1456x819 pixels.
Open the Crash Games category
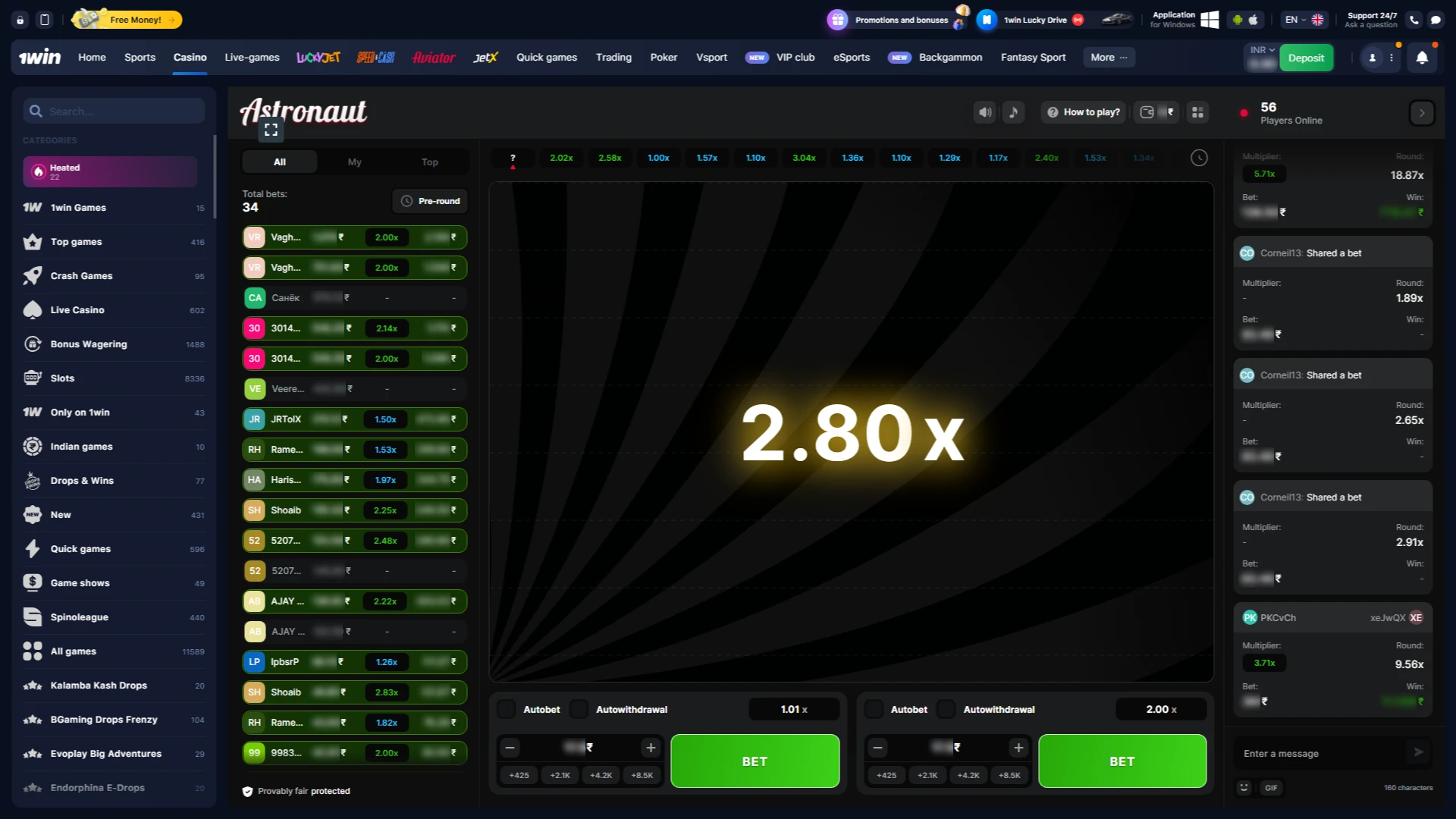(x=114, y=276)
